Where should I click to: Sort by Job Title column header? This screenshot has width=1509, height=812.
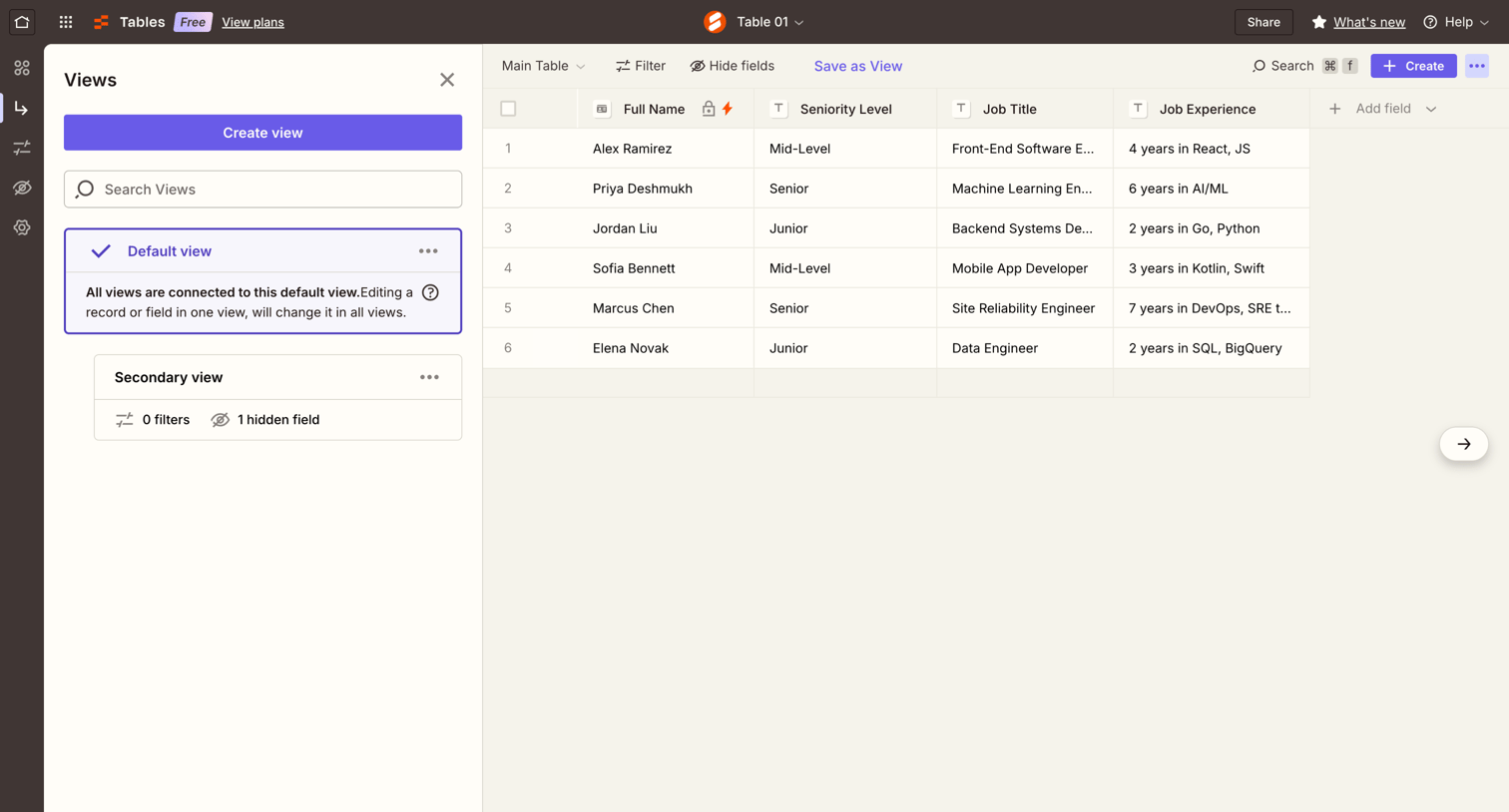tap(1025, 109)
